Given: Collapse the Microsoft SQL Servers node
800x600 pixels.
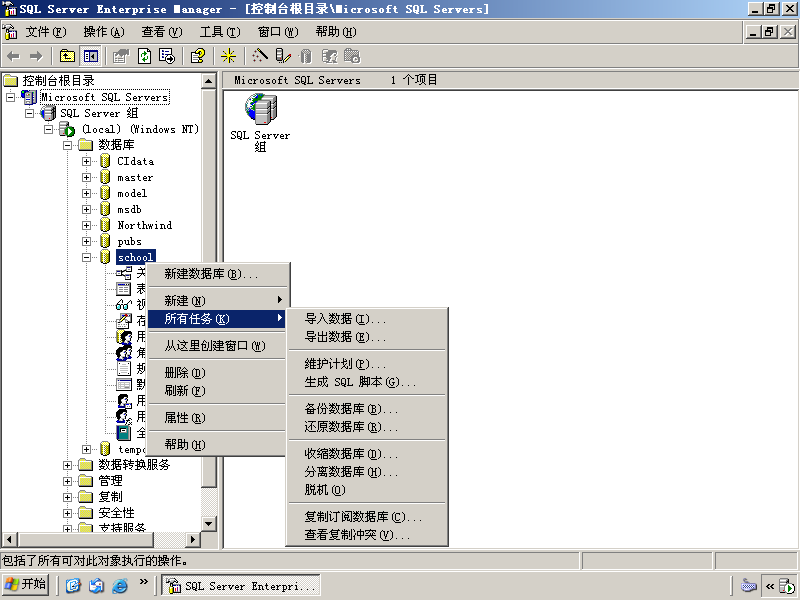Looking at the screenshot, I should tap(11, 97).
